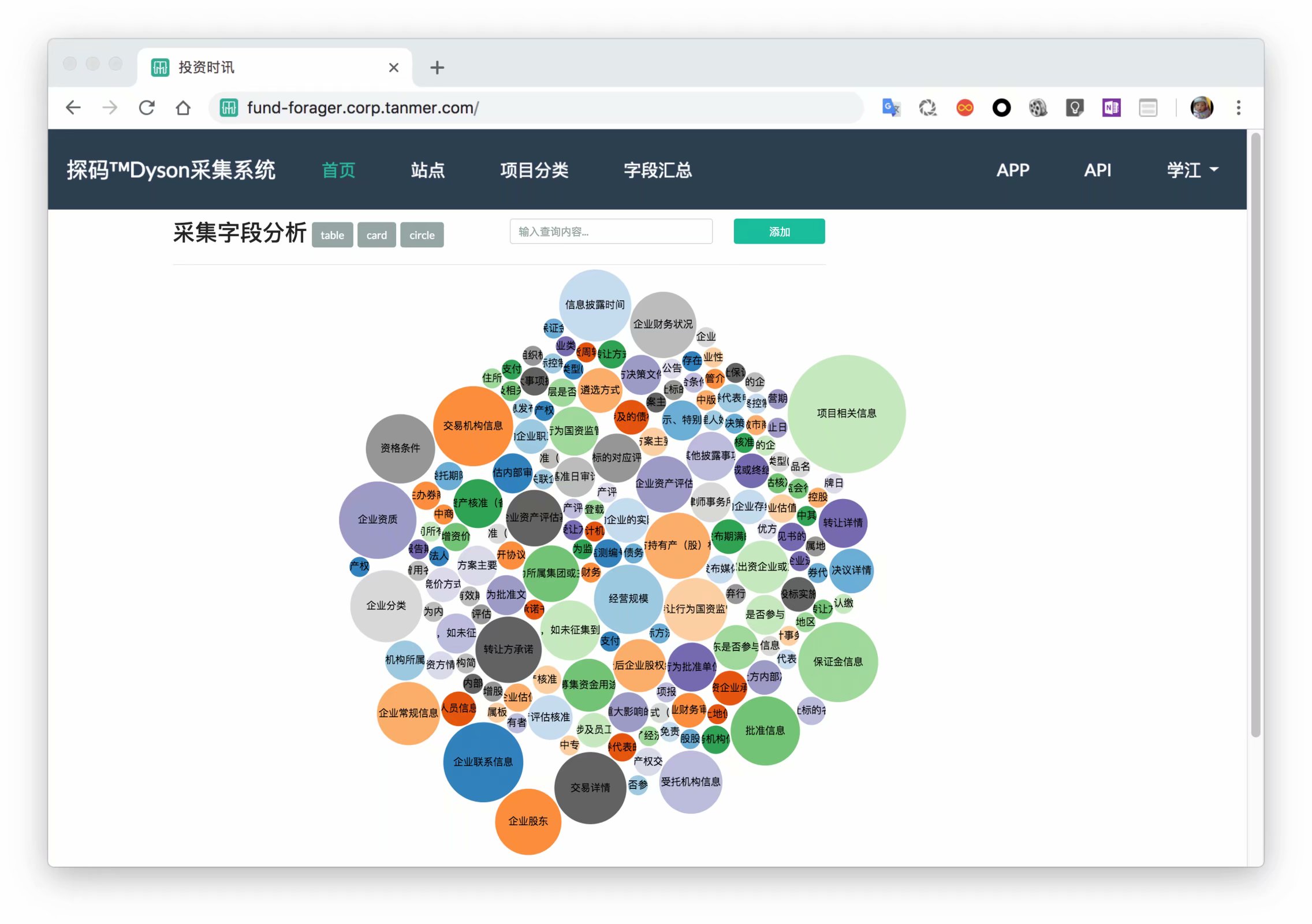The image size is (1312, 924).
Task: Click the 保证金信息 green bubble
Action: click(838, 662)
